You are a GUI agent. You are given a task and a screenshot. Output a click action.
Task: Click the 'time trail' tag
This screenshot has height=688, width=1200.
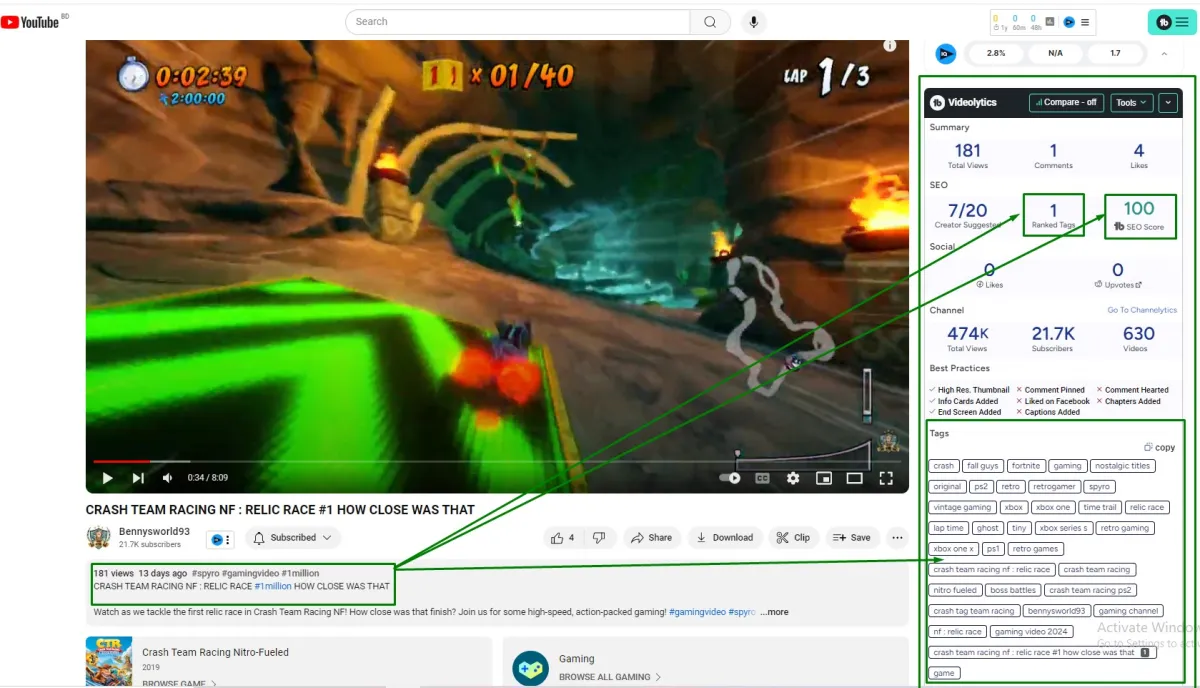[1100, 508]
